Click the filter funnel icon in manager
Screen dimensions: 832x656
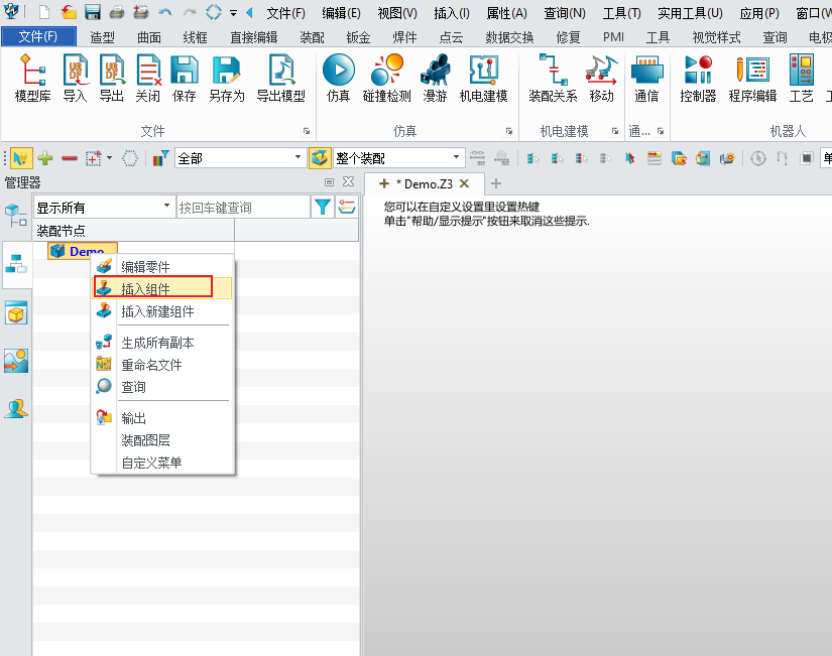(x=323, y=207)
